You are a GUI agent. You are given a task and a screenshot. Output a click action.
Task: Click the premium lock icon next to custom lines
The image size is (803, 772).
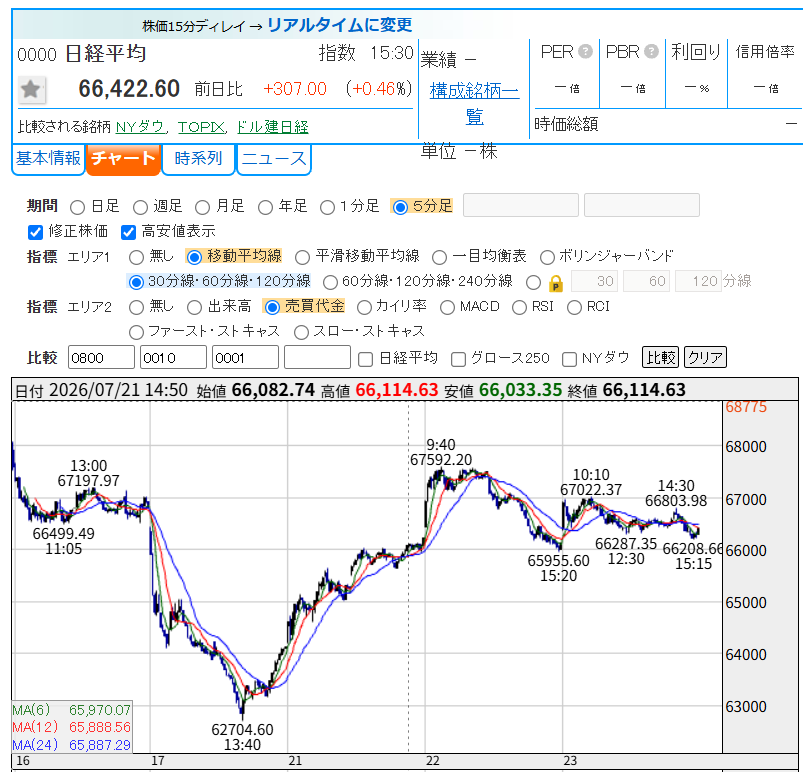click(x=556, y=283)
